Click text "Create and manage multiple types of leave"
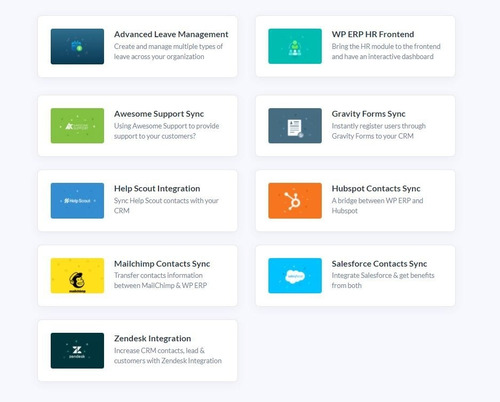Viewport: 500px width, 402px height. pyautogui.click(x=168, y=51)
